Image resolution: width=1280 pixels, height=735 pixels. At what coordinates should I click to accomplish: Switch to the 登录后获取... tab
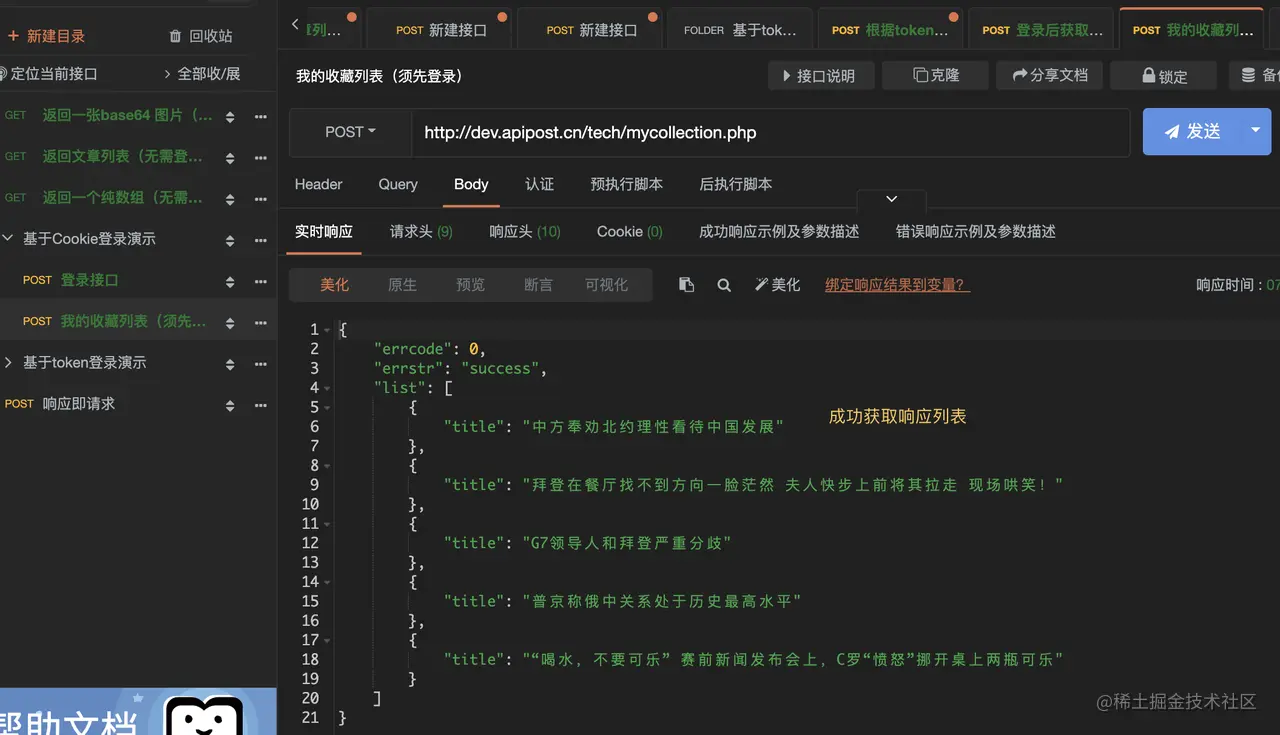[x=1041, y=30]
